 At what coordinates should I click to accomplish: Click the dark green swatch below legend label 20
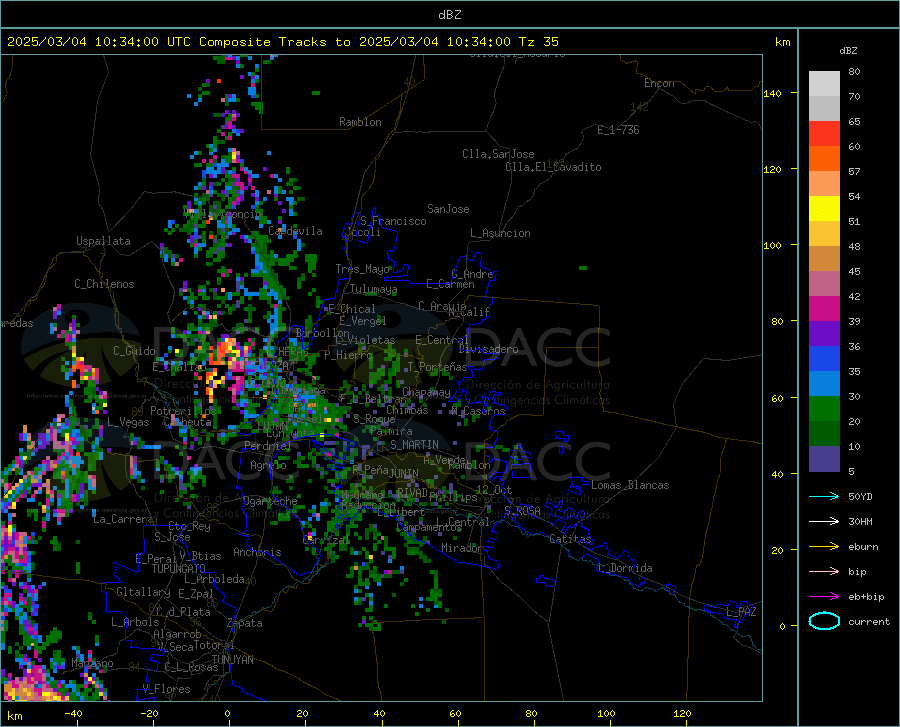(x=824, y=434)
